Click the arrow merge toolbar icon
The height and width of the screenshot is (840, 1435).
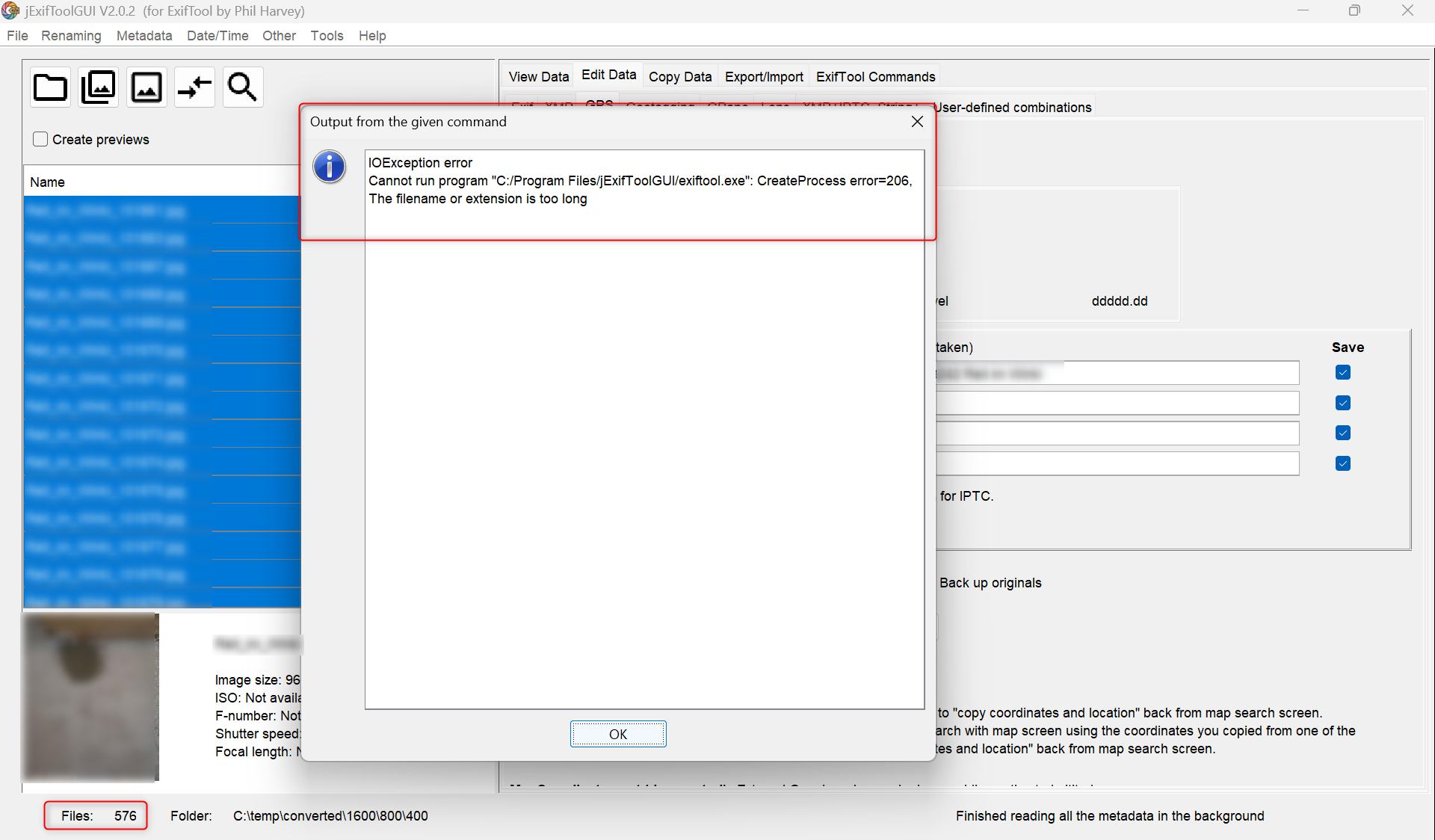coord(194,87)
